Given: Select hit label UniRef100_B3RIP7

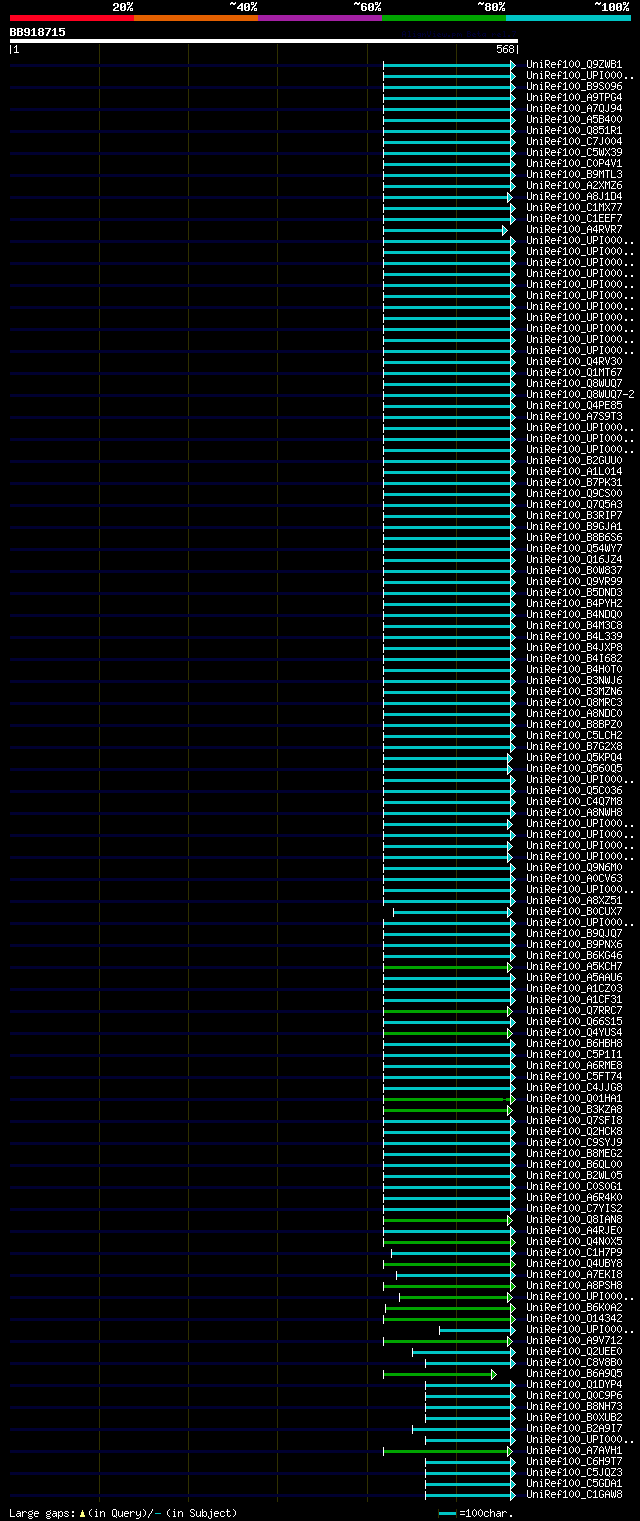Looking at the screenshot, I should coord(576,516).
